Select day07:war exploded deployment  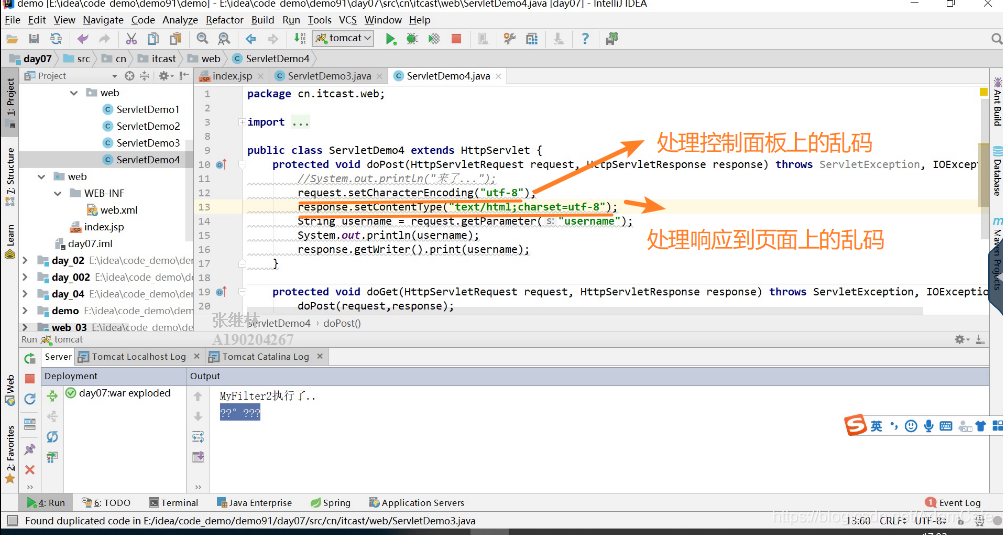118,393
